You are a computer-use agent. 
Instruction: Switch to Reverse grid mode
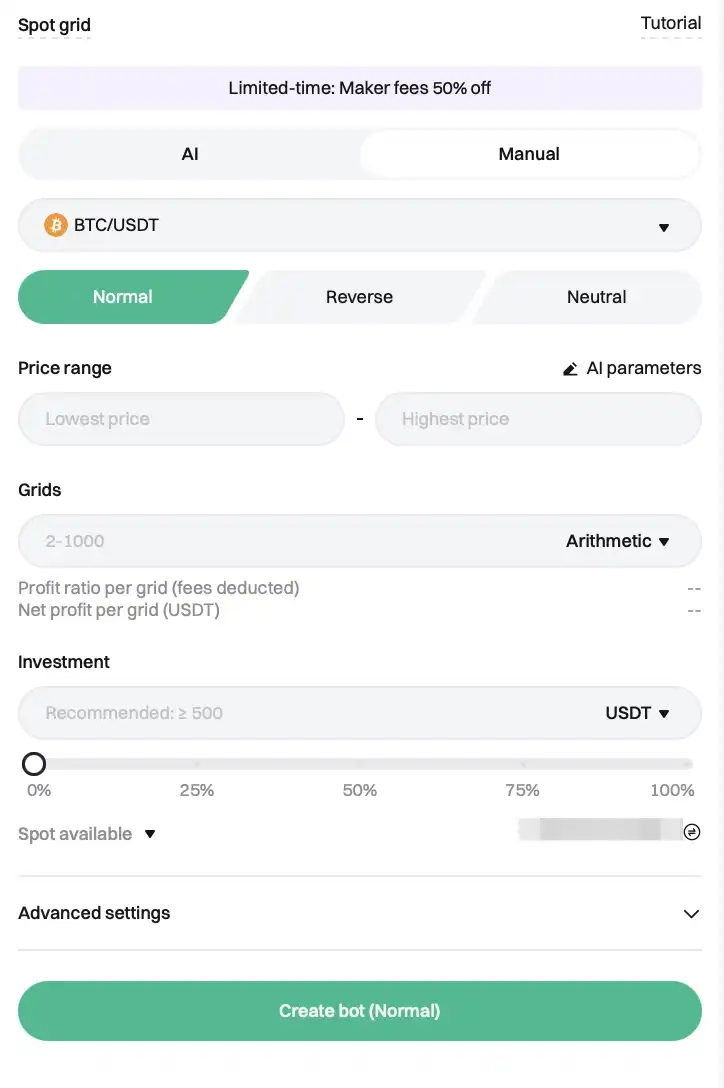point(359,297)
